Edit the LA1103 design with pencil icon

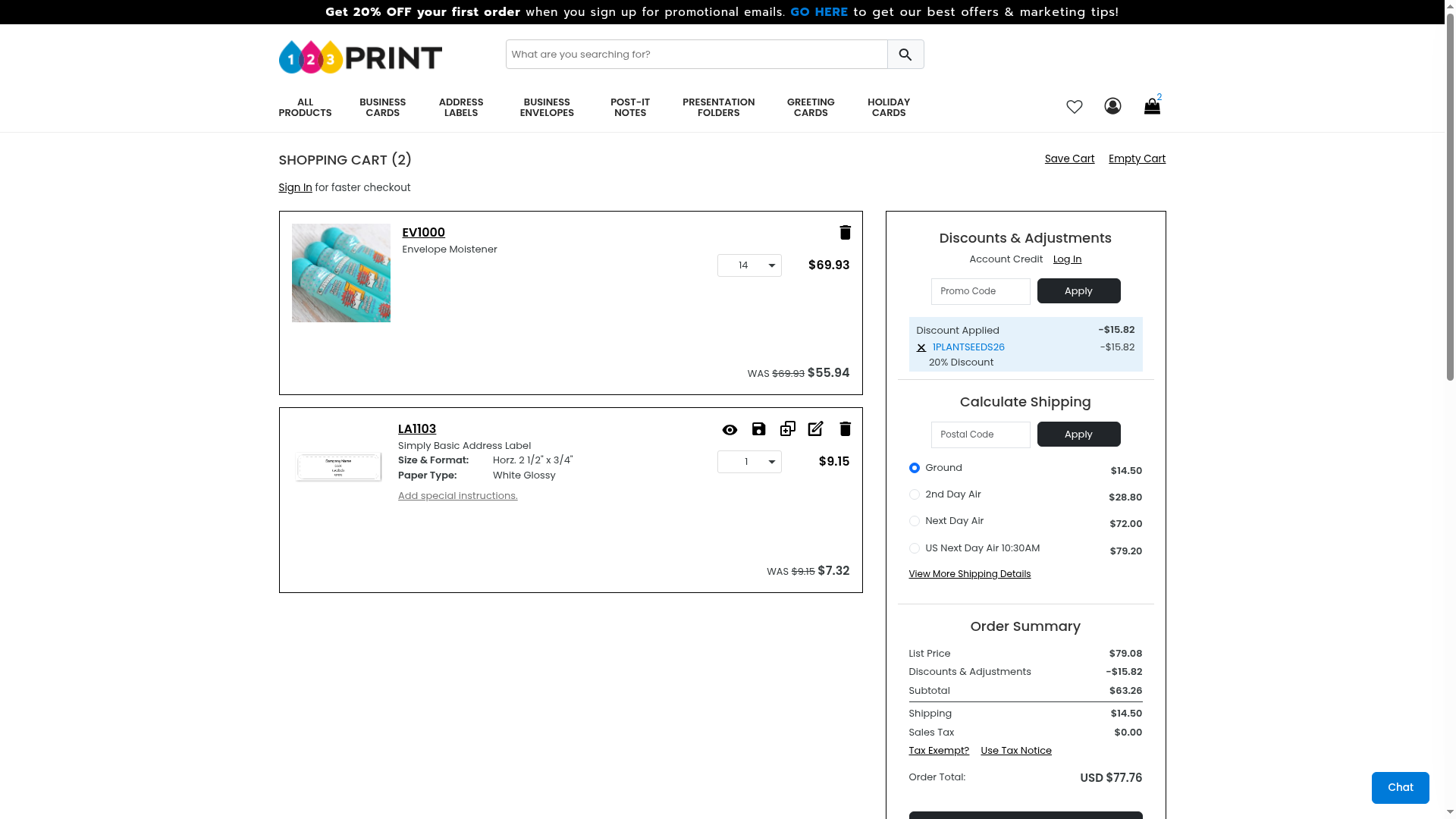815,429
